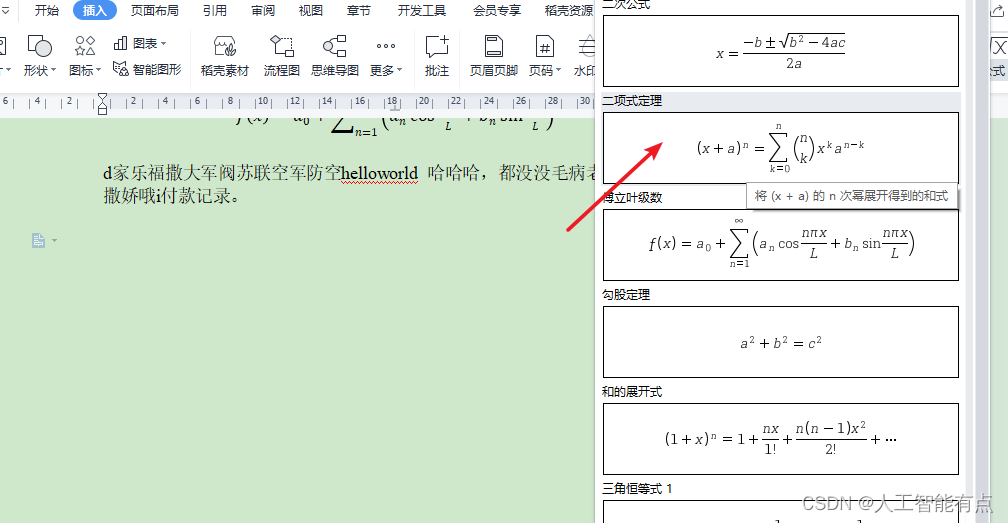
Task: Open the 审阅 tab
Action: pos(263,10)
